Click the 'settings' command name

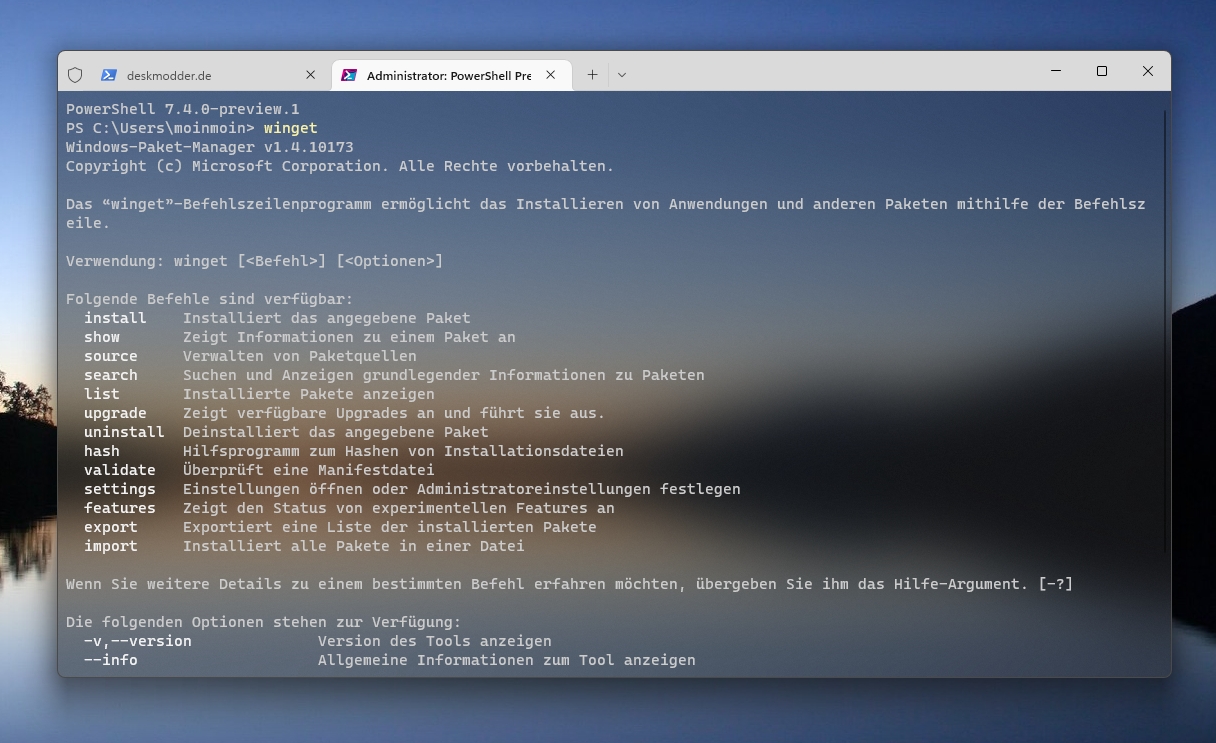coord(120,489)
